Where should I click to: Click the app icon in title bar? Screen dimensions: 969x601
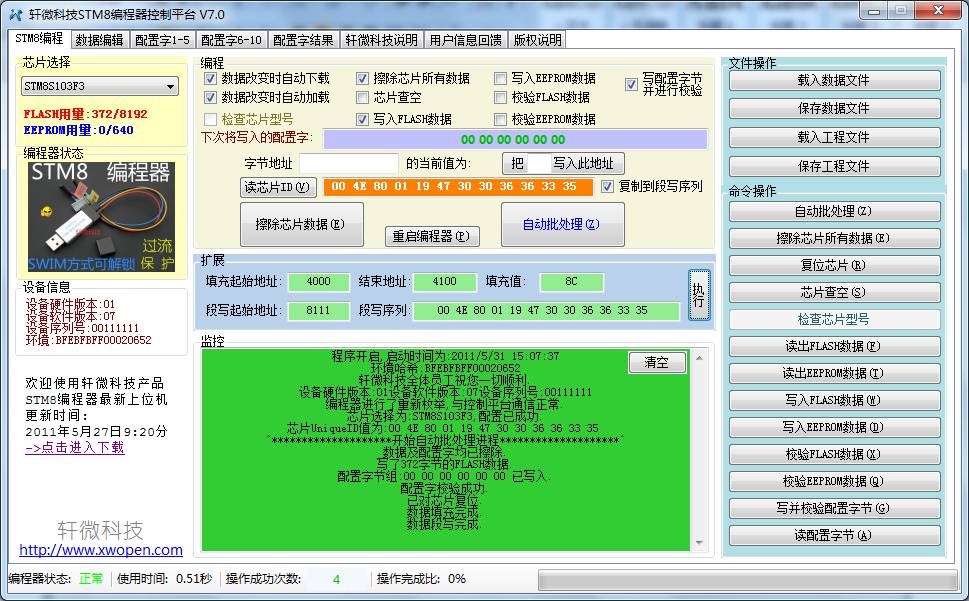(x=16, y=14)
